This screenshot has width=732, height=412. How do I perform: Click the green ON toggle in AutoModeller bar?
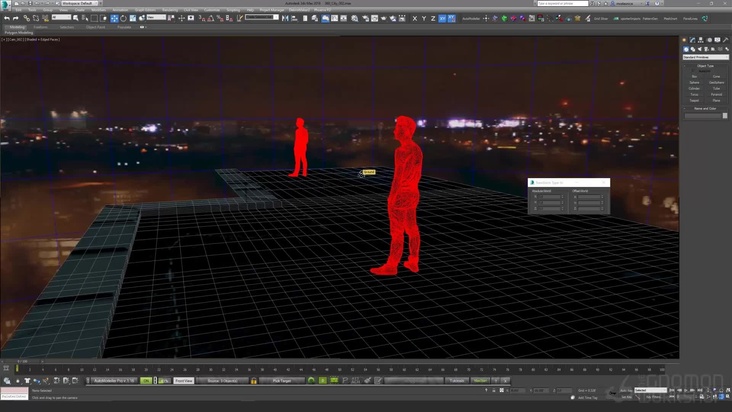[x=146, y=381]
